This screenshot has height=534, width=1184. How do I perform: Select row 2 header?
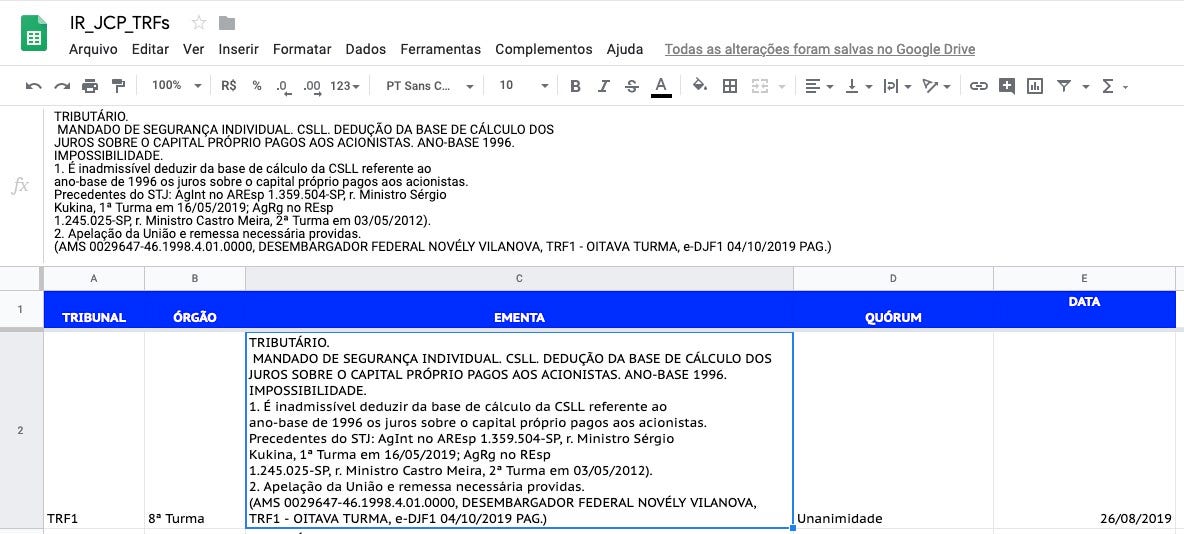[20, 431]
